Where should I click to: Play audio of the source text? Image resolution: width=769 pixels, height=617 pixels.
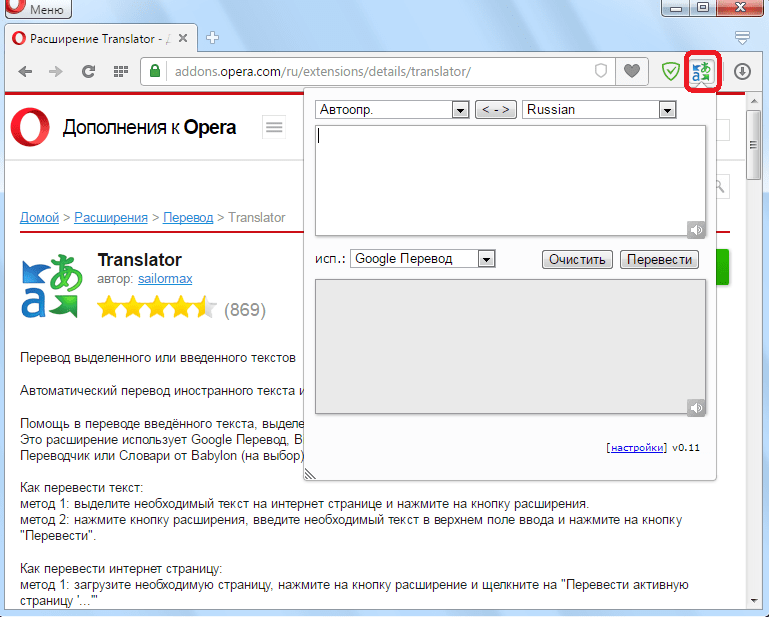[x=696, y=229]
